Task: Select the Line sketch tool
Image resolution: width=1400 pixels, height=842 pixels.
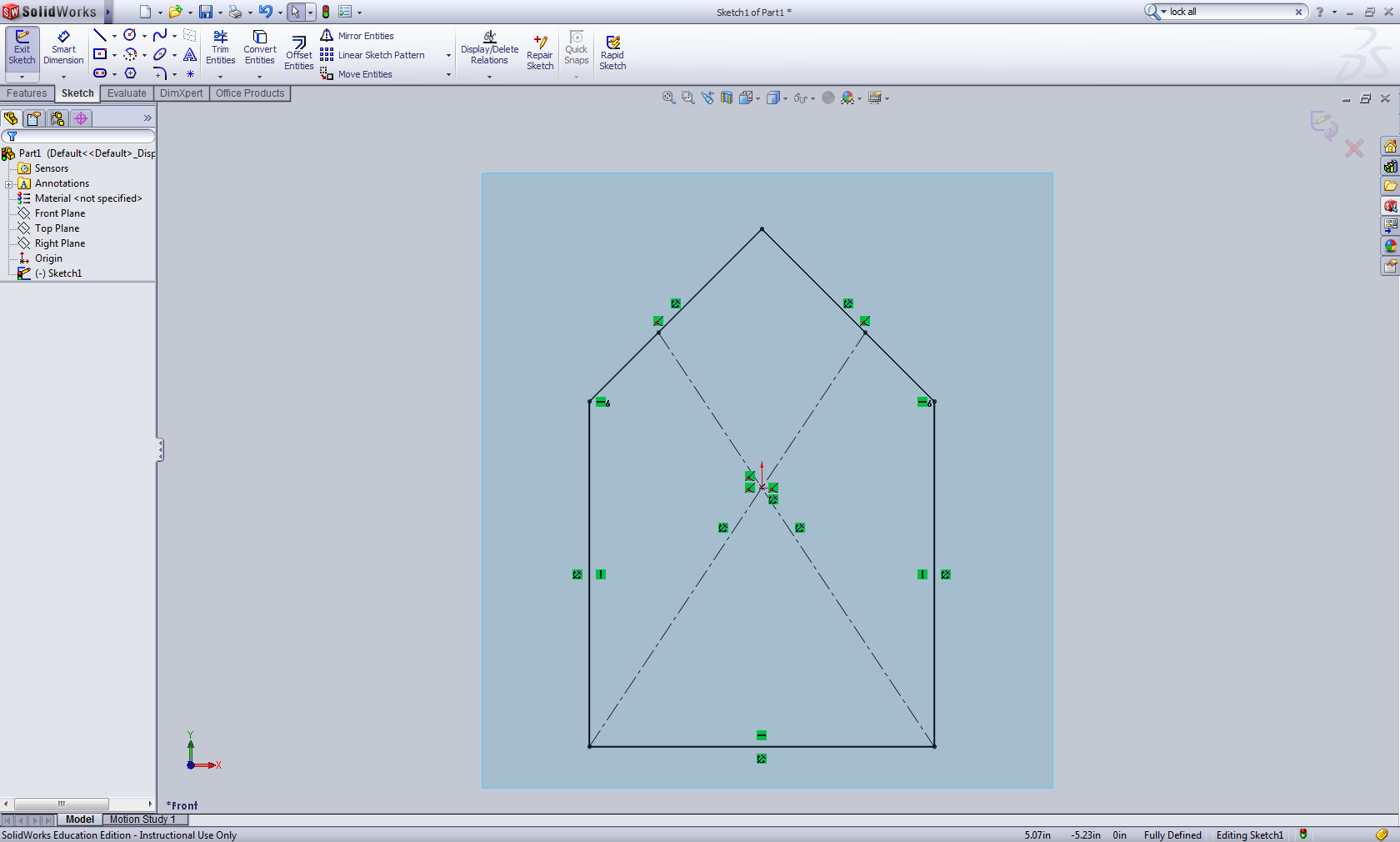Action: coord(98,35)
